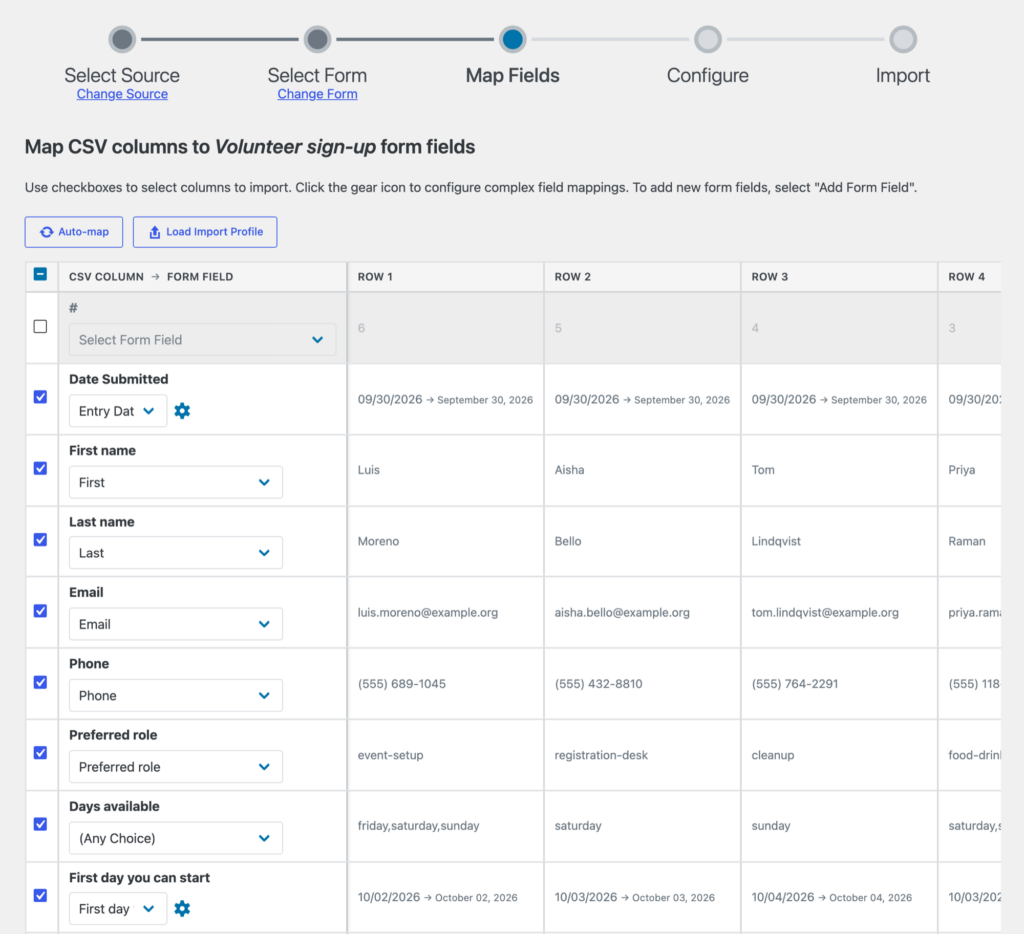Open the Email form field dropdown
This screenshot has width=1024, height=934.
tap(176, 624)
